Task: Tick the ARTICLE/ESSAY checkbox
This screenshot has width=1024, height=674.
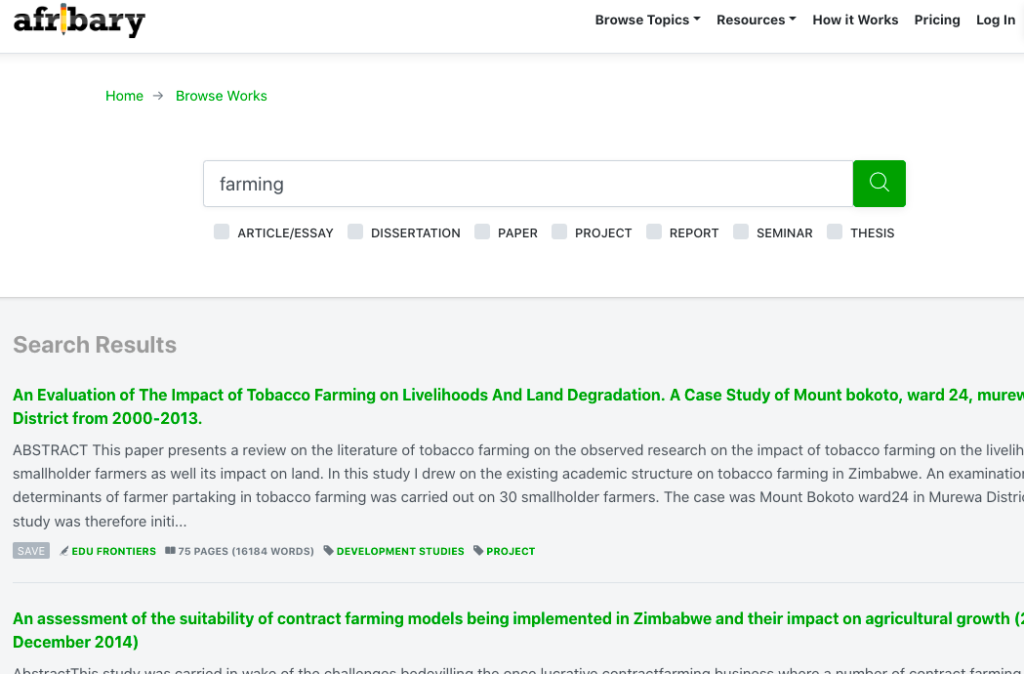Action: coord(222,232)
